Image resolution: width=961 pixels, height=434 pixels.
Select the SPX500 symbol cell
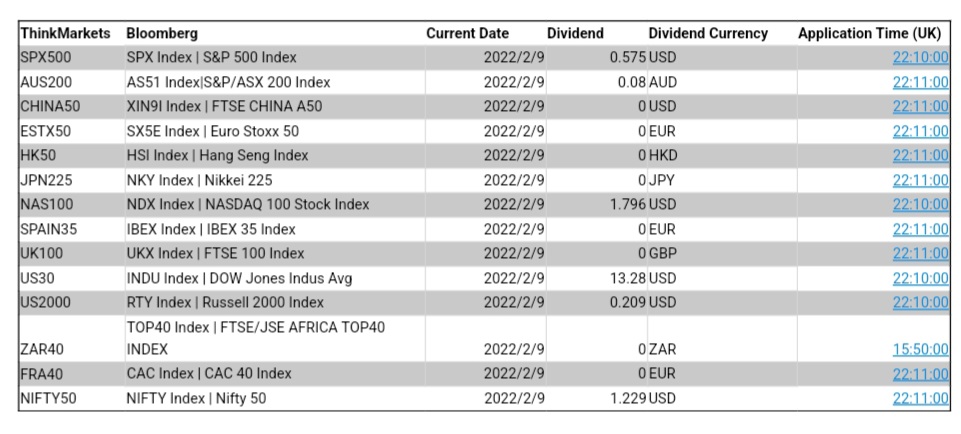coord(46,58)
